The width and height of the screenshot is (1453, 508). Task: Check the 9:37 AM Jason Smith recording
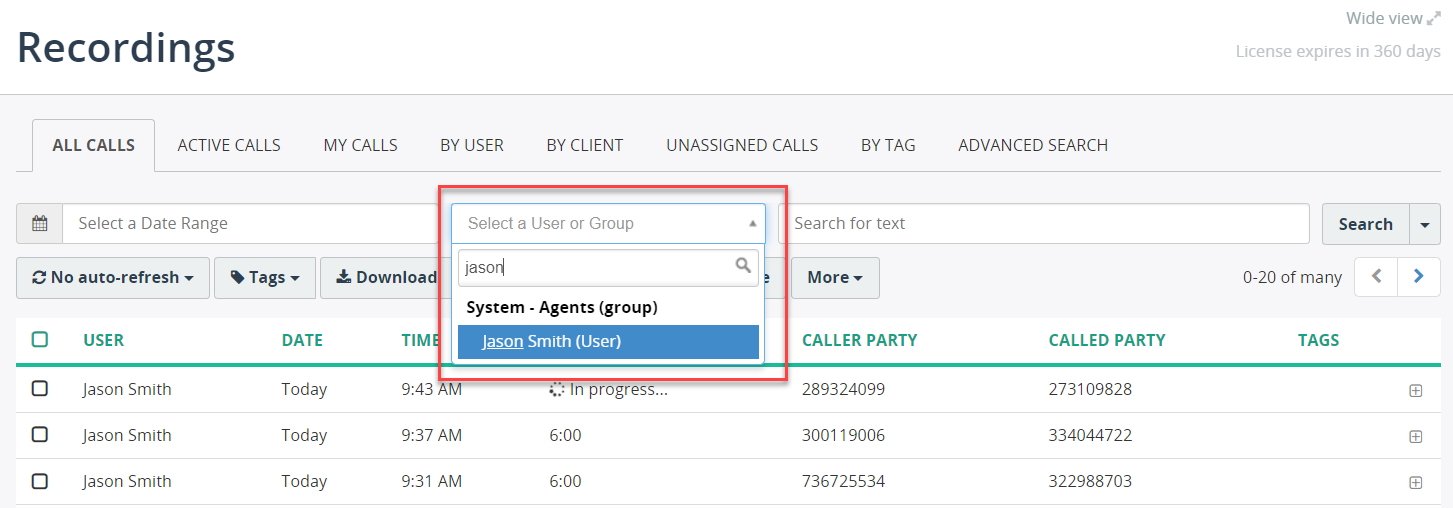coord(40,435)
